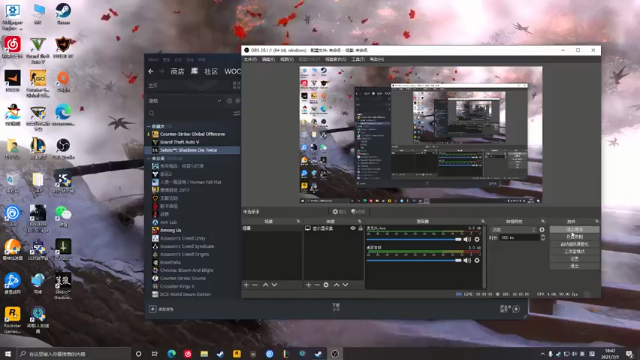Screen dimensions: 640x360
Task: Select Counter-Strike: Global Offensive in Steam library
Action: [192, 134]
